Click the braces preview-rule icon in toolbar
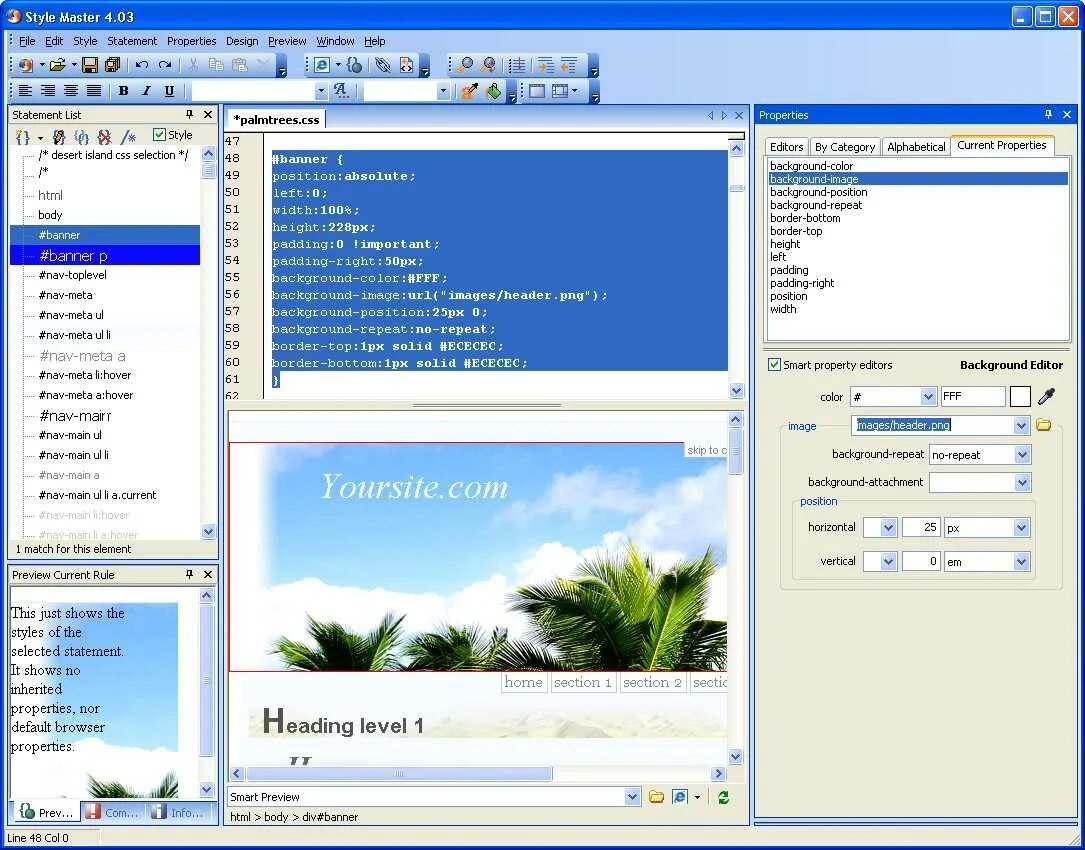This screenshot has width=1085, height=850. (x=354, y=65)
